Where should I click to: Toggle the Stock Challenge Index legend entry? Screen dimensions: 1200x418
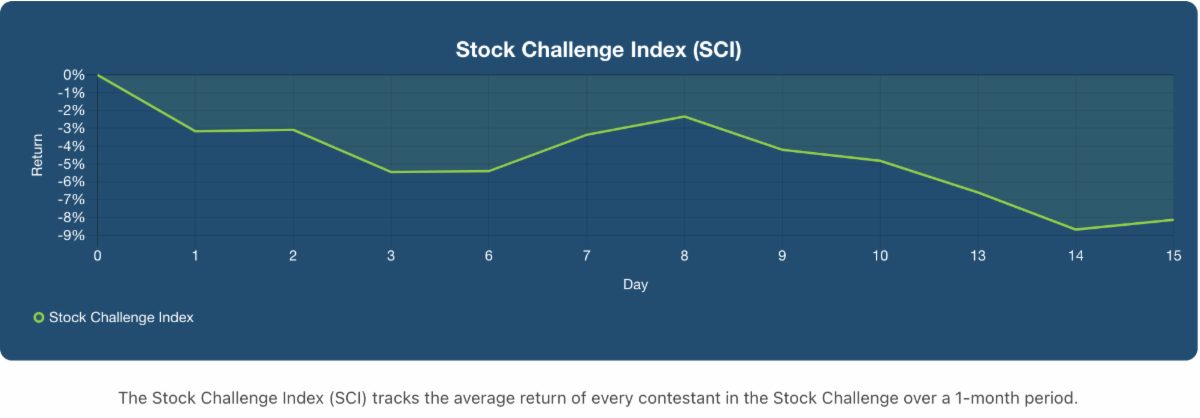pyautogui.click(x=121, y=317)
